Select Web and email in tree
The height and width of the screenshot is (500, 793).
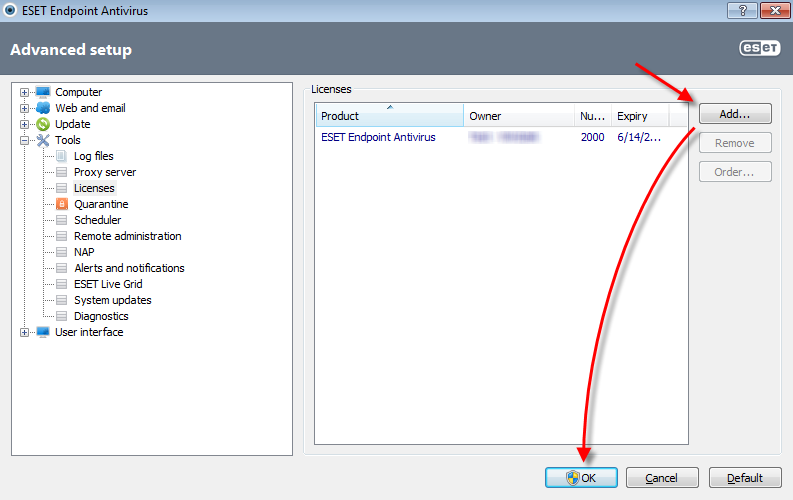pos(90,108)
